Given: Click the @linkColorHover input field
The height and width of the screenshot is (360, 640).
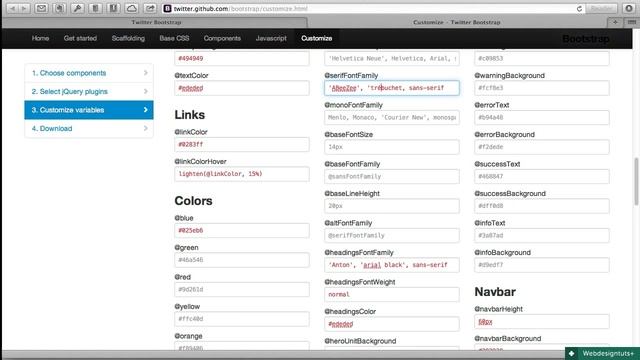Looking at the screenshot, I should 242,174.
